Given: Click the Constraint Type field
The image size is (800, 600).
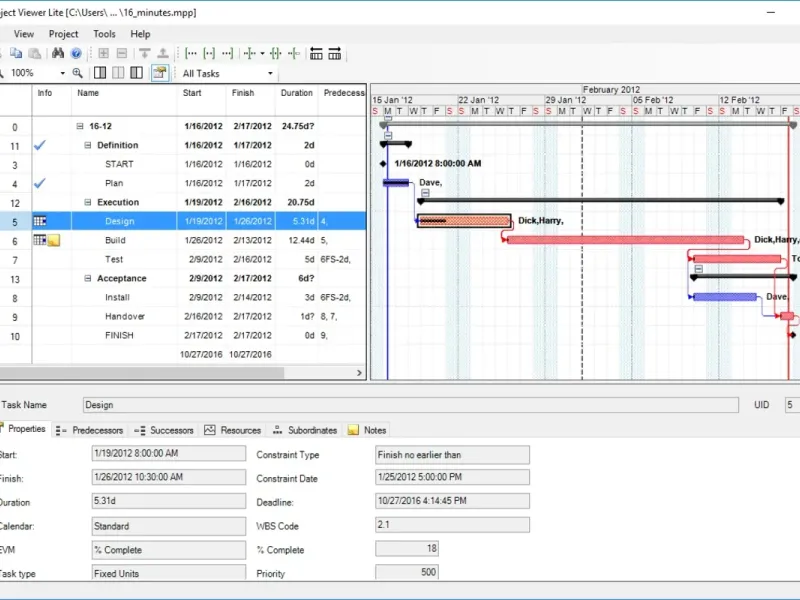Looking at the screenshot, I should click(x=452, y=455).
